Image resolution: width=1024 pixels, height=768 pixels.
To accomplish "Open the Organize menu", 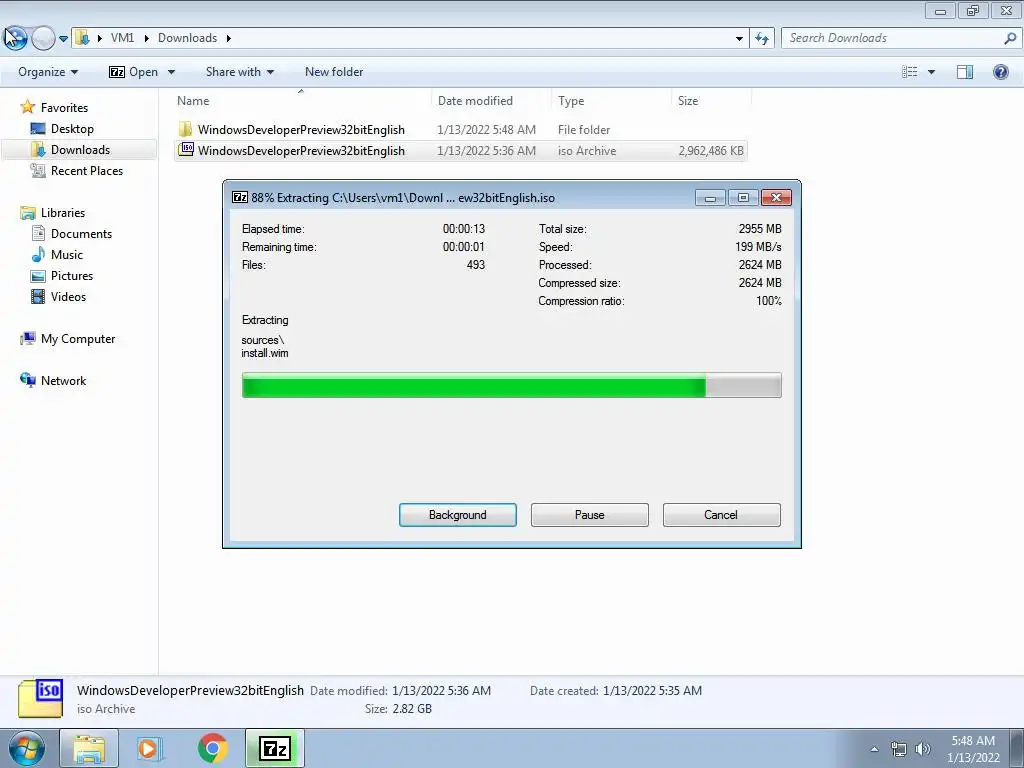I will click(48, 72).
